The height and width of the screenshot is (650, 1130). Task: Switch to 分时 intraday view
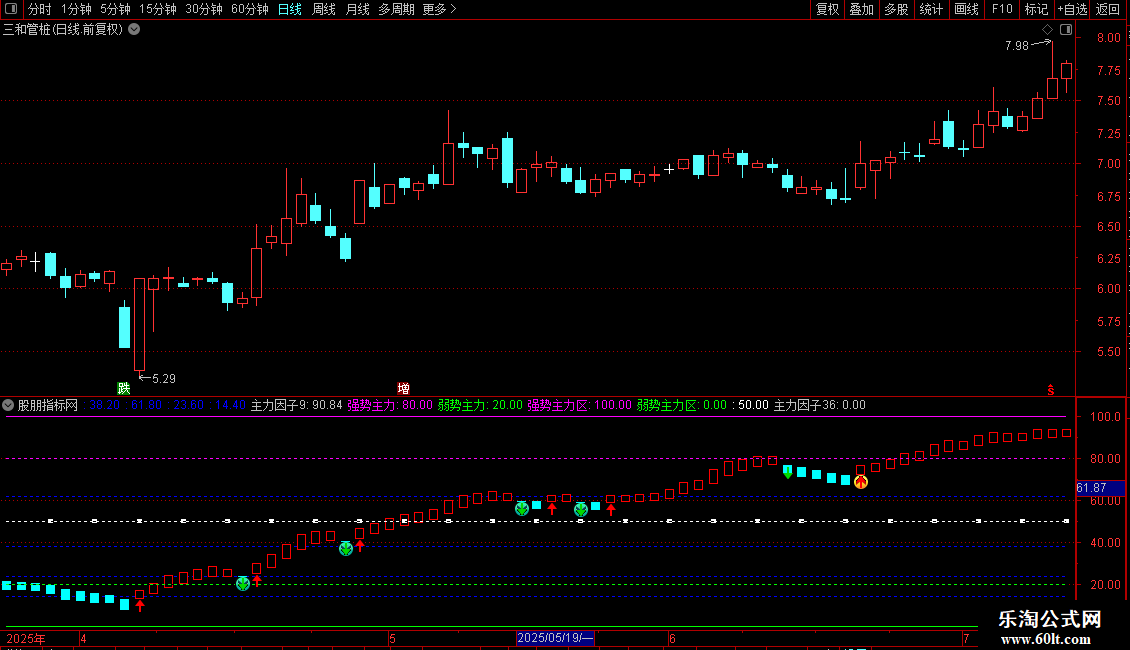click(x=40, y=9)
